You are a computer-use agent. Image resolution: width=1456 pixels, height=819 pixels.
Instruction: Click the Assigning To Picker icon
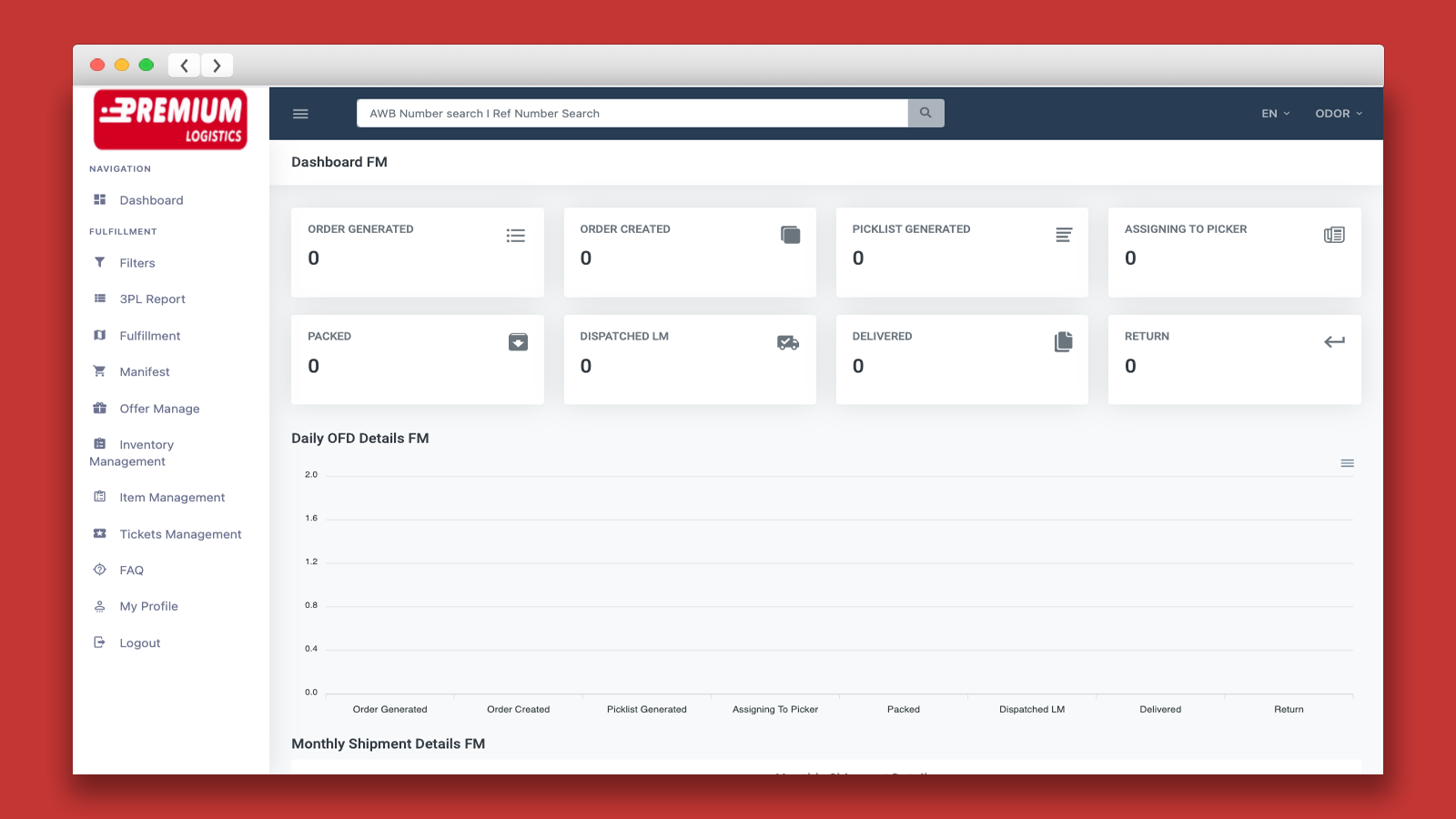tap(1334, 235)
